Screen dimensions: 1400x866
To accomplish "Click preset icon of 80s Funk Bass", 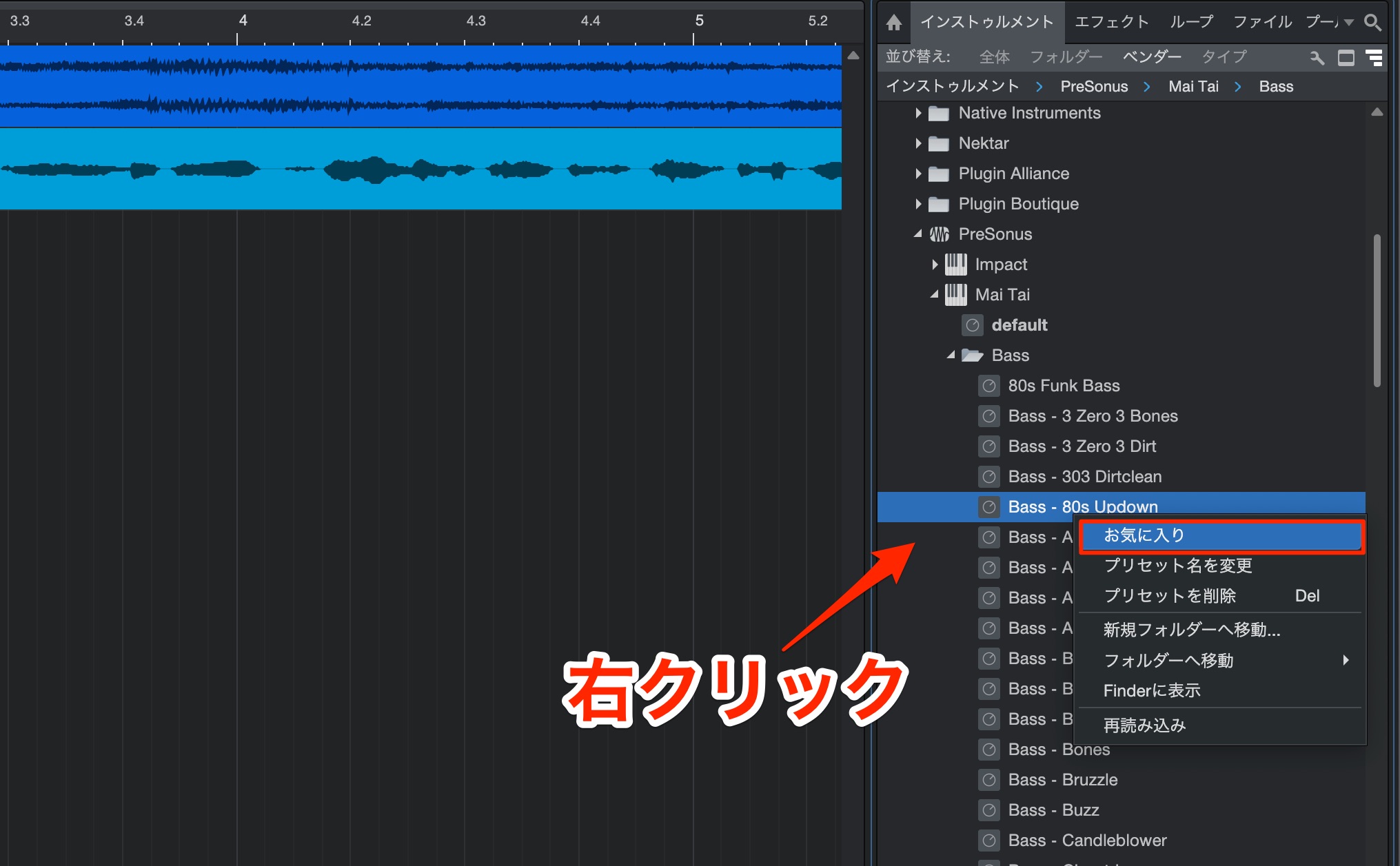I will pyautogui.click(x=988, y=386).
